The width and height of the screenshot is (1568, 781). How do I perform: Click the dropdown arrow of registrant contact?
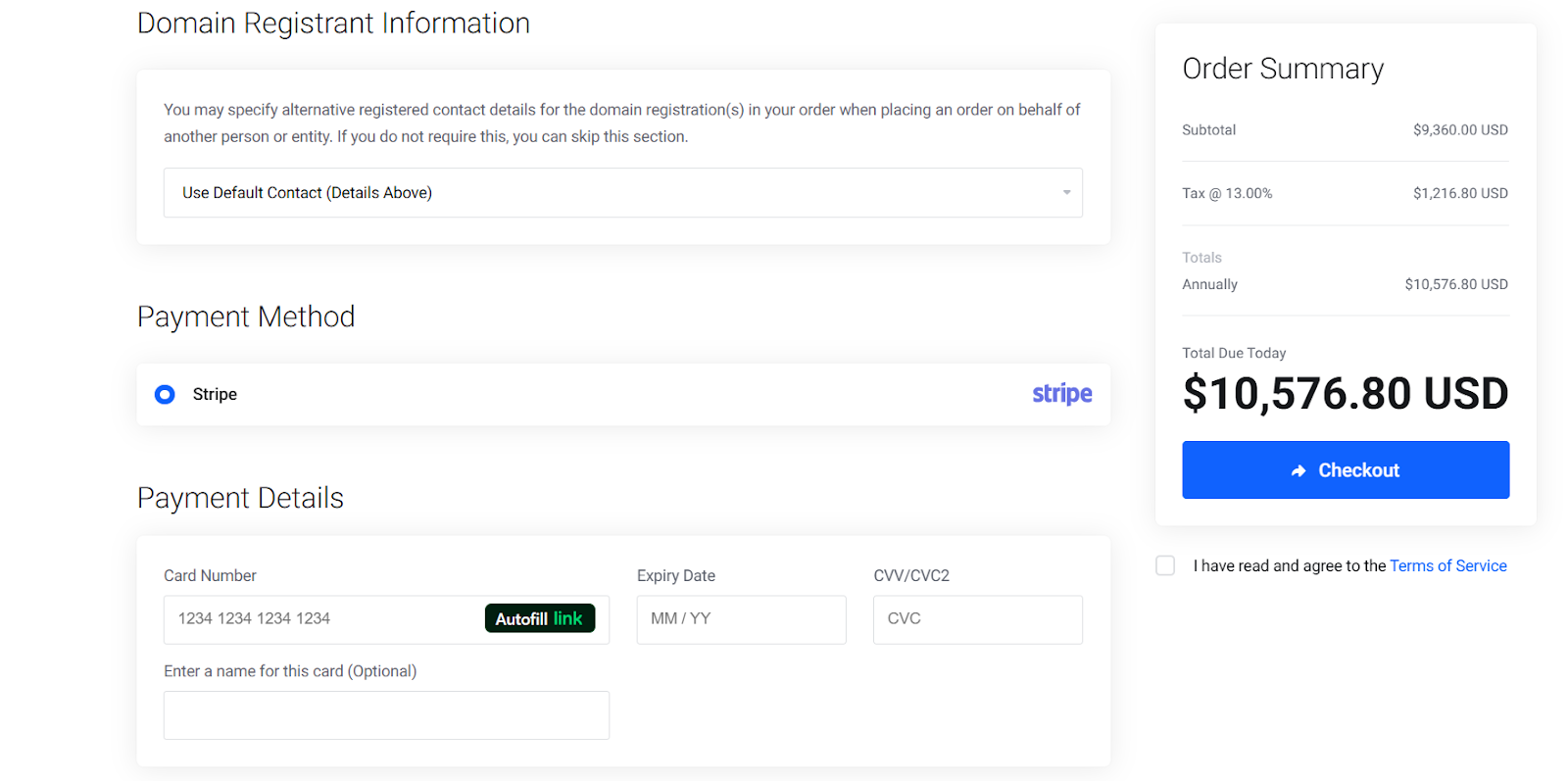tap(1066, 193)
